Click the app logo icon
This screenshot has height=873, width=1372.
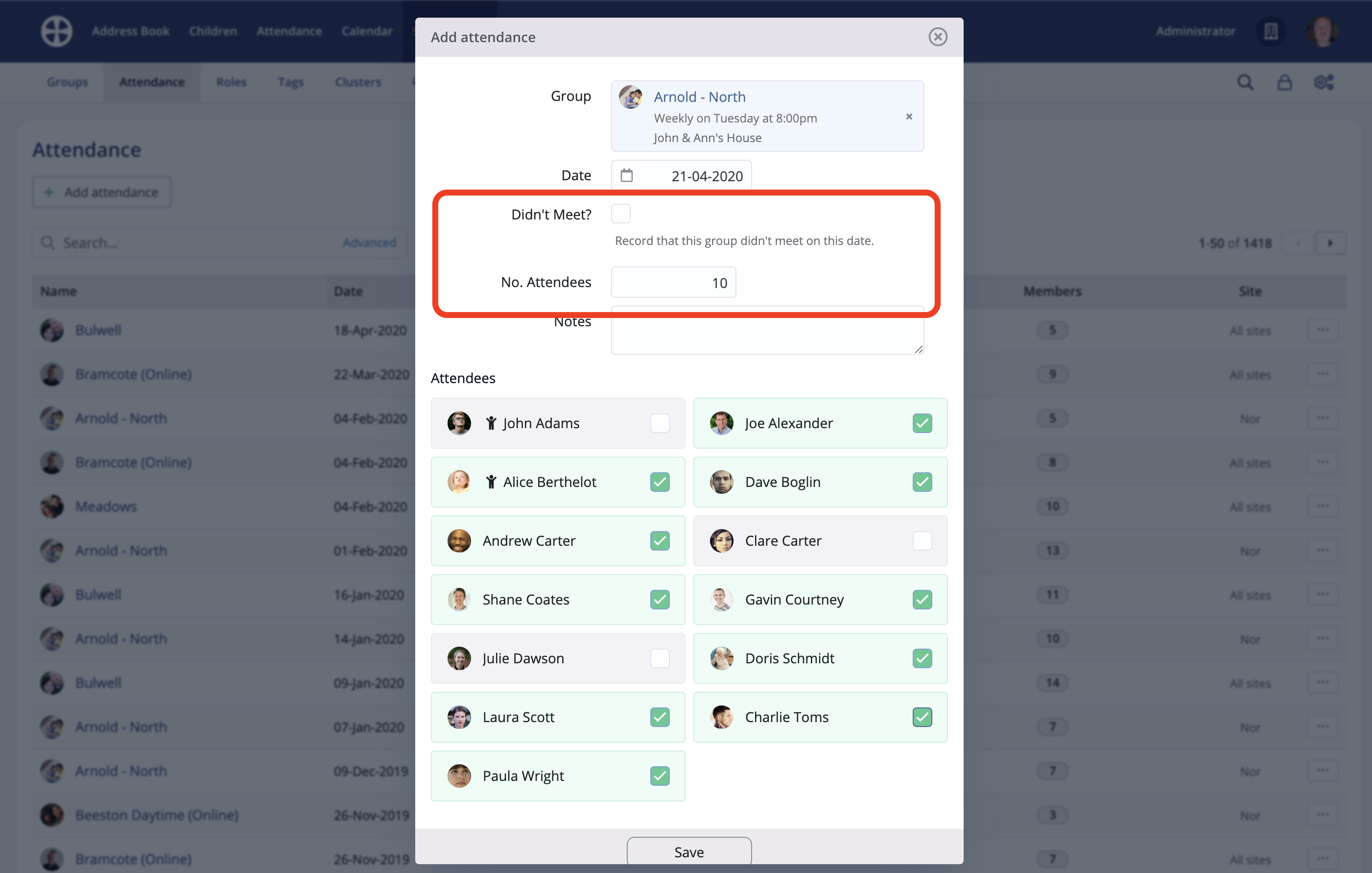tap(56, 31)
